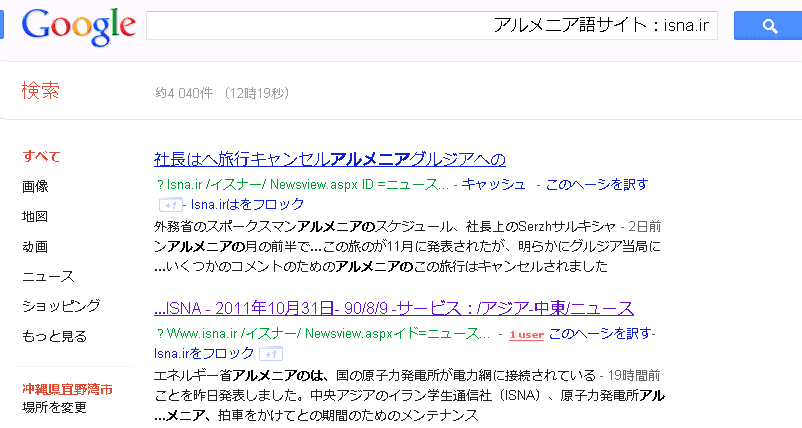Focus the search input containing isna.ir
This screenshot has width=802, height=428.
point(432,26)
